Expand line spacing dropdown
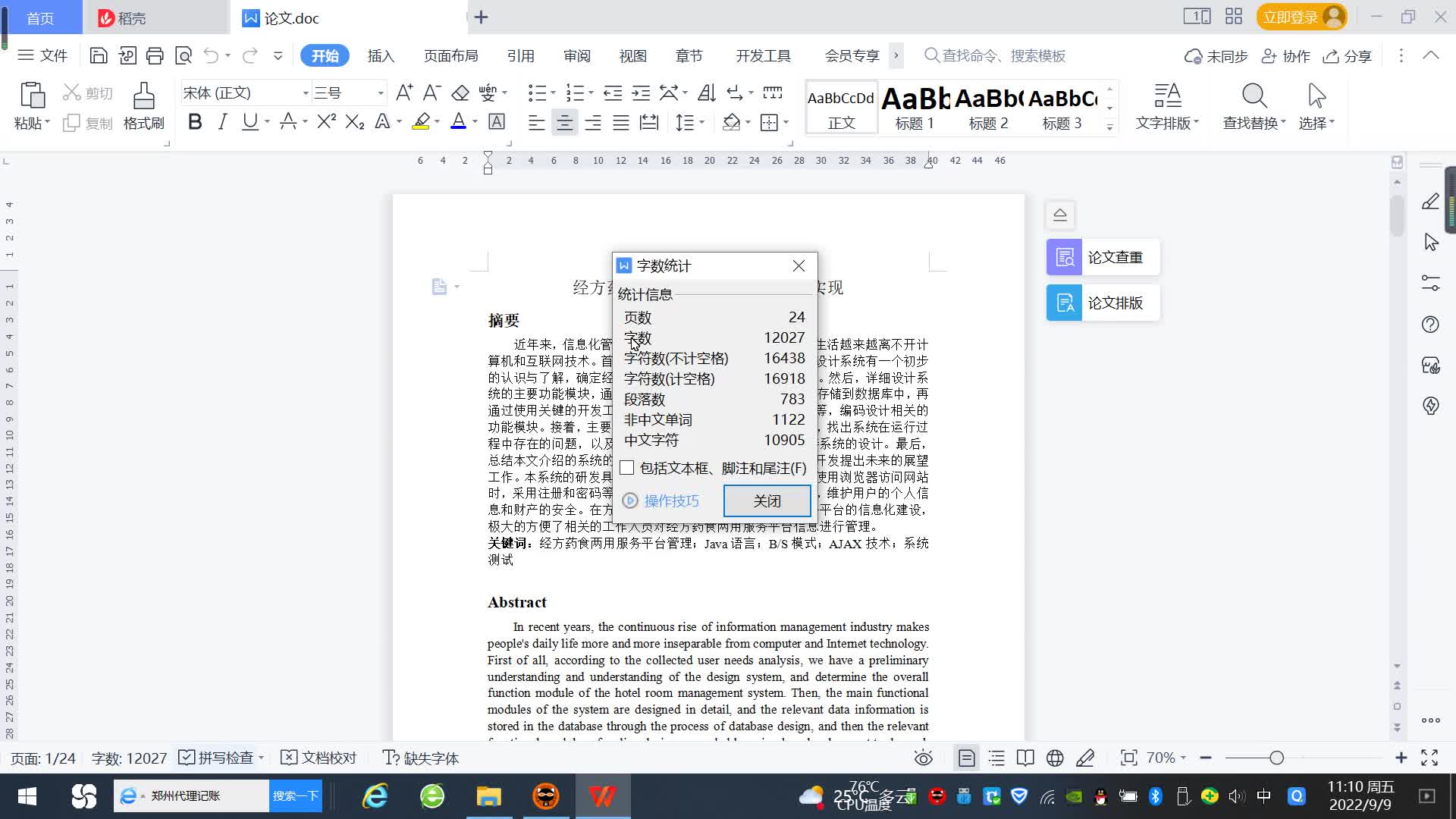This screenshot has width=1456, height=819. [x=702, y=122]
